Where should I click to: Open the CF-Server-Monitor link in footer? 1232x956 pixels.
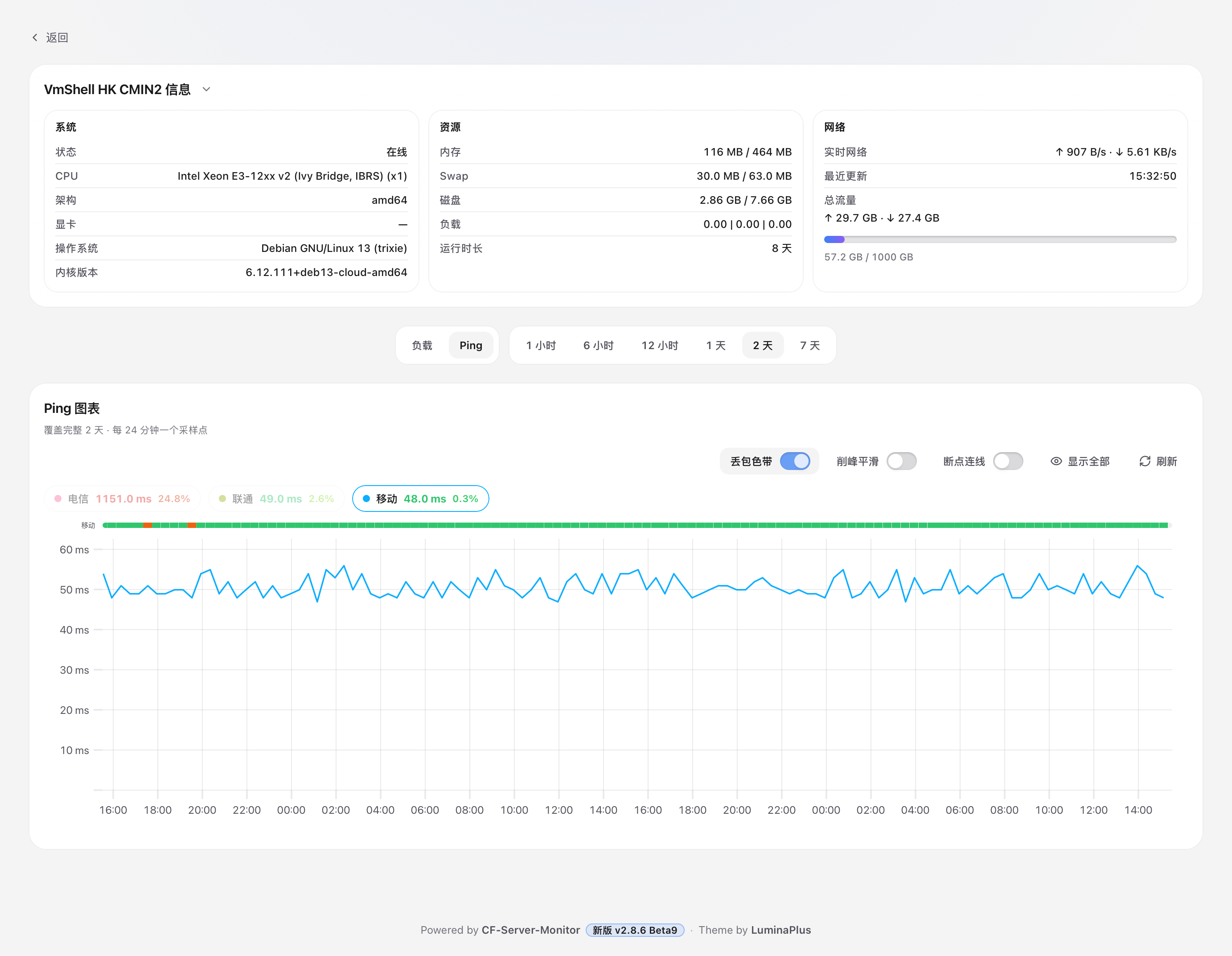point(530,930)
